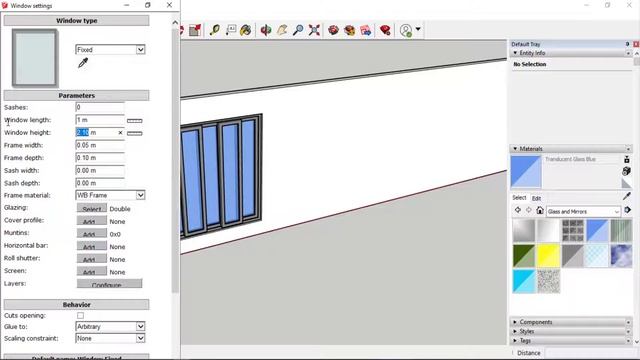
Task: Click measure icon next to Window length
Action: pyautogui.click(x=135, y=121)
